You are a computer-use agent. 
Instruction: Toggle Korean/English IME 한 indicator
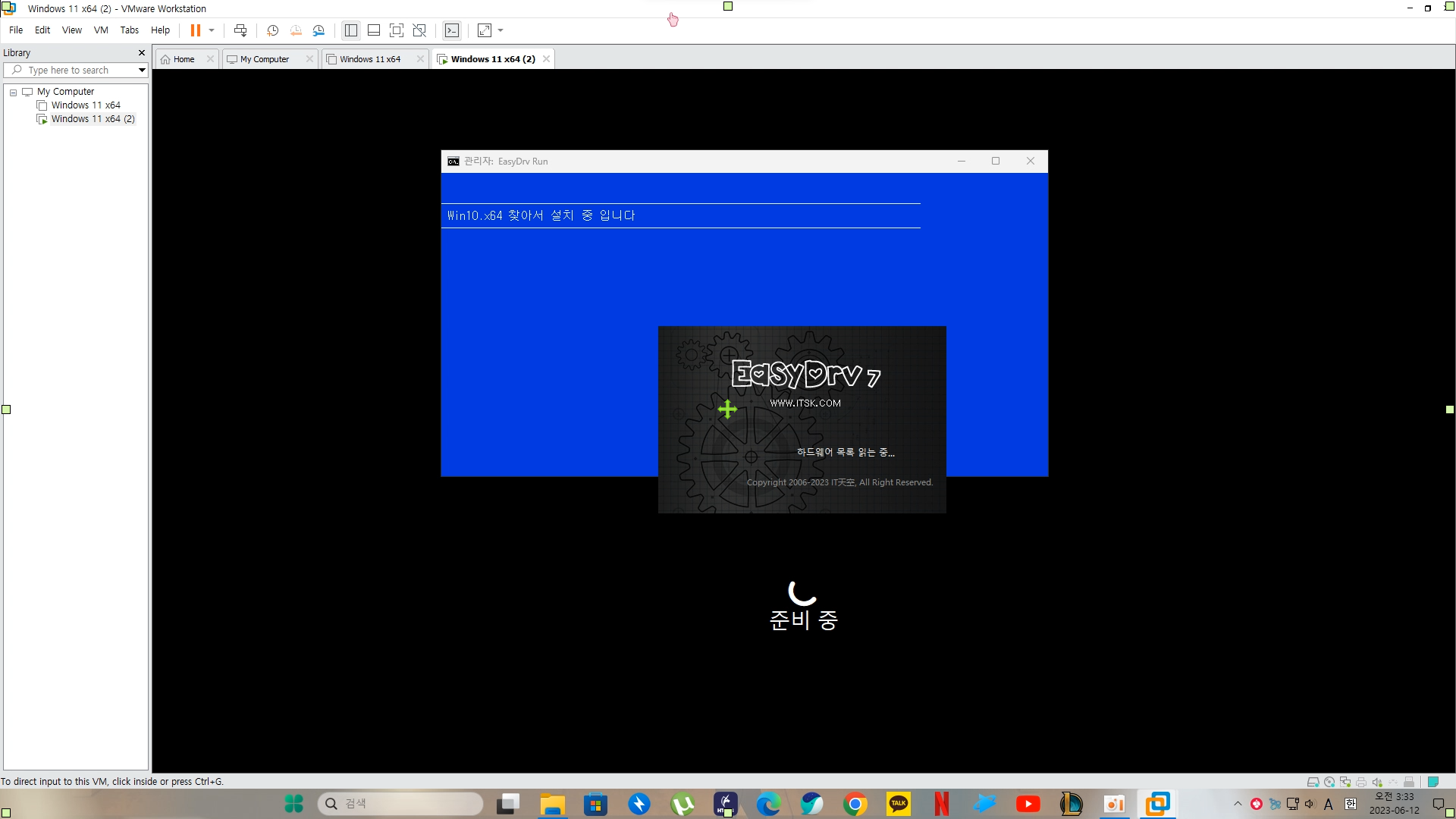[1351, 804]
